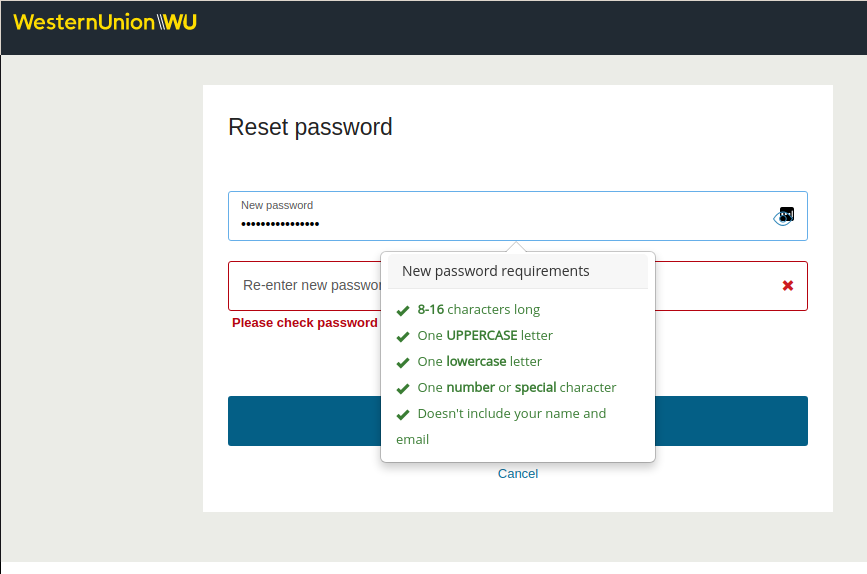Click the 'One lowercase letter' requirement
This screenshot has width=867, height=574.
coord(479,362)
